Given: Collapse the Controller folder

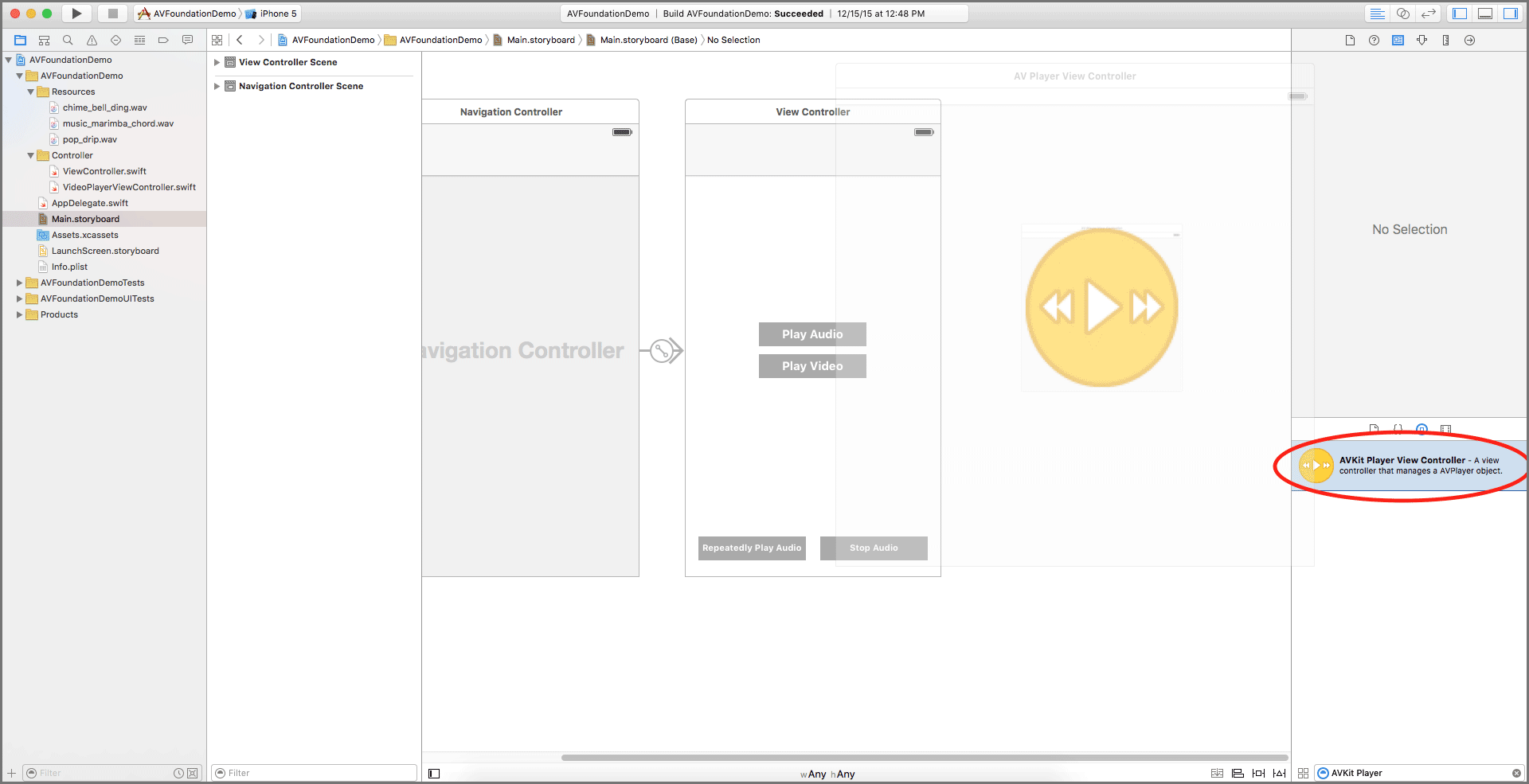Looking at the screenshot, I should point(31,155).
